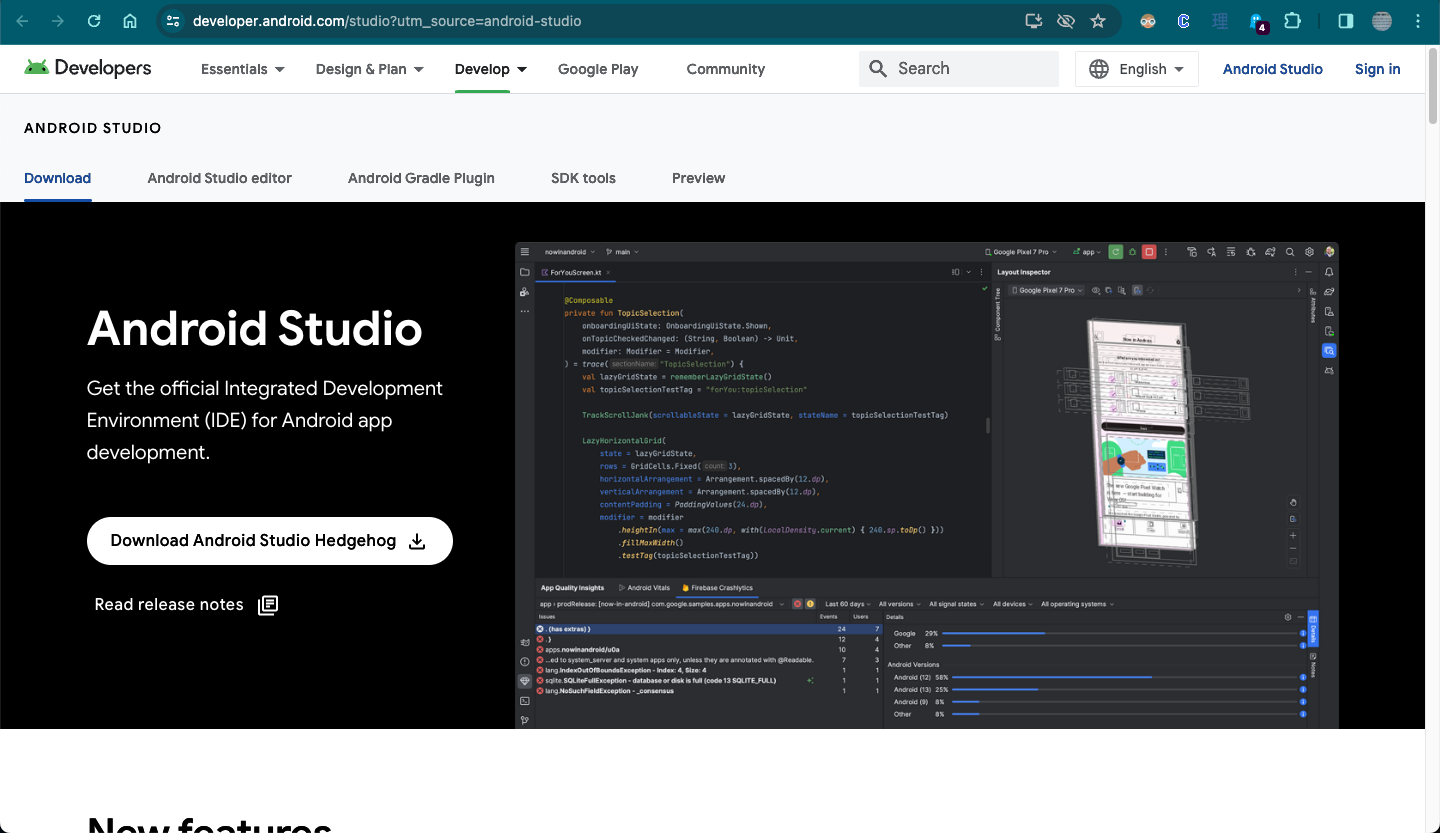
Task: Open Chrome three-dot menu
Action: pyautogui.click(x=1418, y=21)
